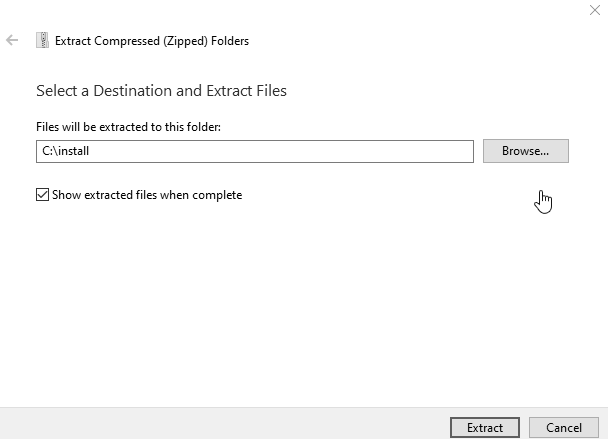
Task: Click the 'Files will be extracted to this folder:' label
Action: [128, 127]
